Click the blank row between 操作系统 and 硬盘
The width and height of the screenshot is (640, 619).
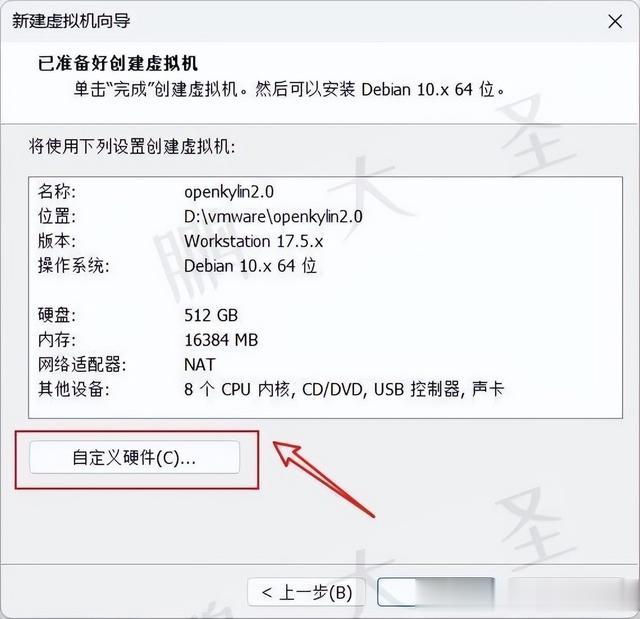(x=325, y=291)
